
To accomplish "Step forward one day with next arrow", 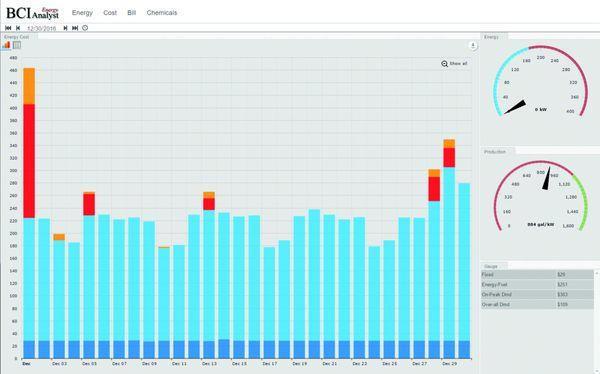I will (x=65, y=28).
